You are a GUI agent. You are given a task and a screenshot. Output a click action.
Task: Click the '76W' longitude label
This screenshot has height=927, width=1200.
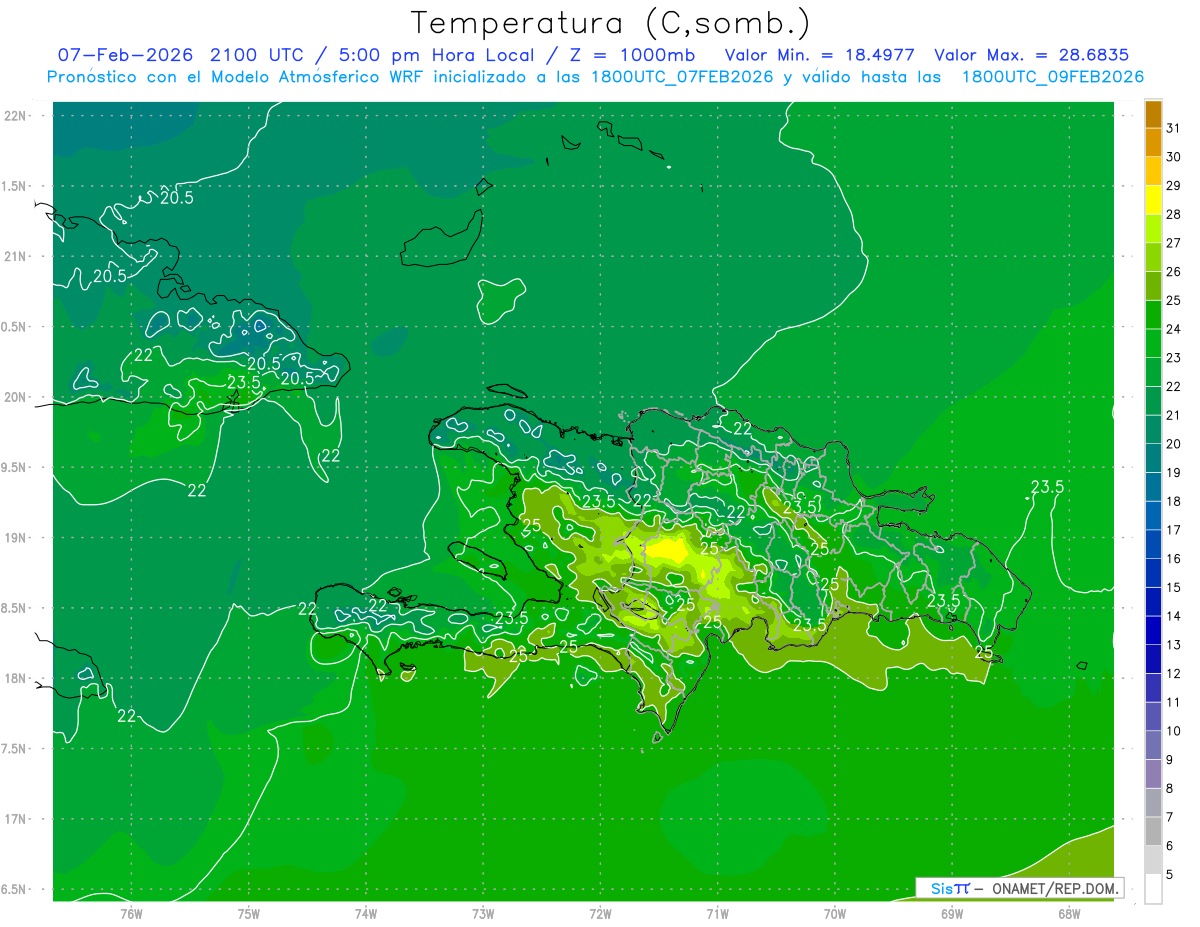[x=131, y=913]
